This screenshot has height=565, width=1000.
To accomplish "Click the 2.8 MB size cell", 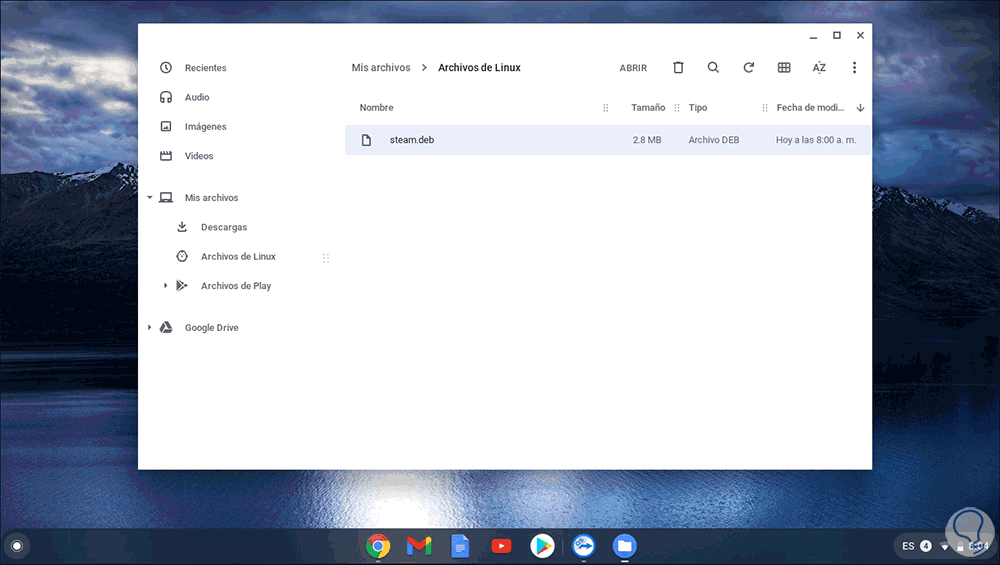I will tap(647, 140).
